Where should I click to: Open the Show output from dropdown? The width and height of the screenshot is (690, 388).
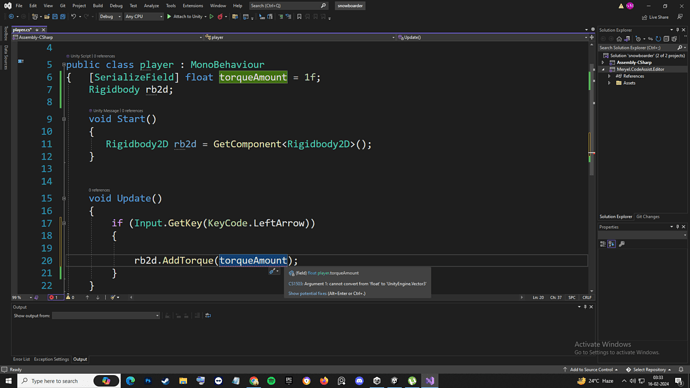click(106, 315)
